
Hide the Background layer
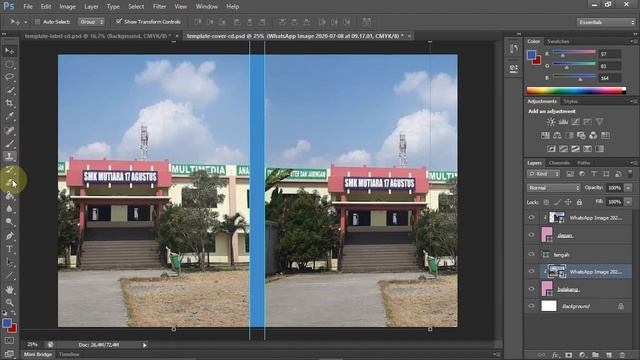531,306
